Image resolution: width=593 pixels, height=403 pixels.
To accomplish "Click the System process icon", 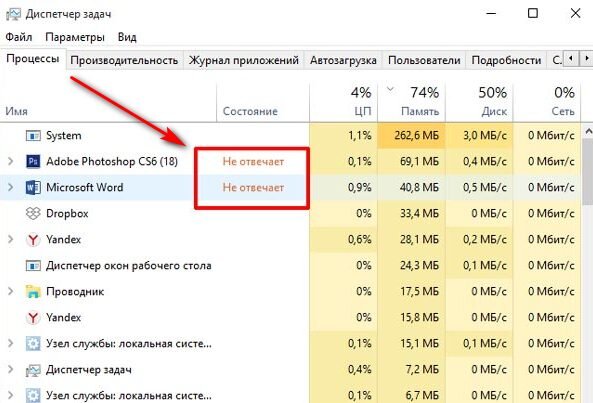I will pos(33,135).
